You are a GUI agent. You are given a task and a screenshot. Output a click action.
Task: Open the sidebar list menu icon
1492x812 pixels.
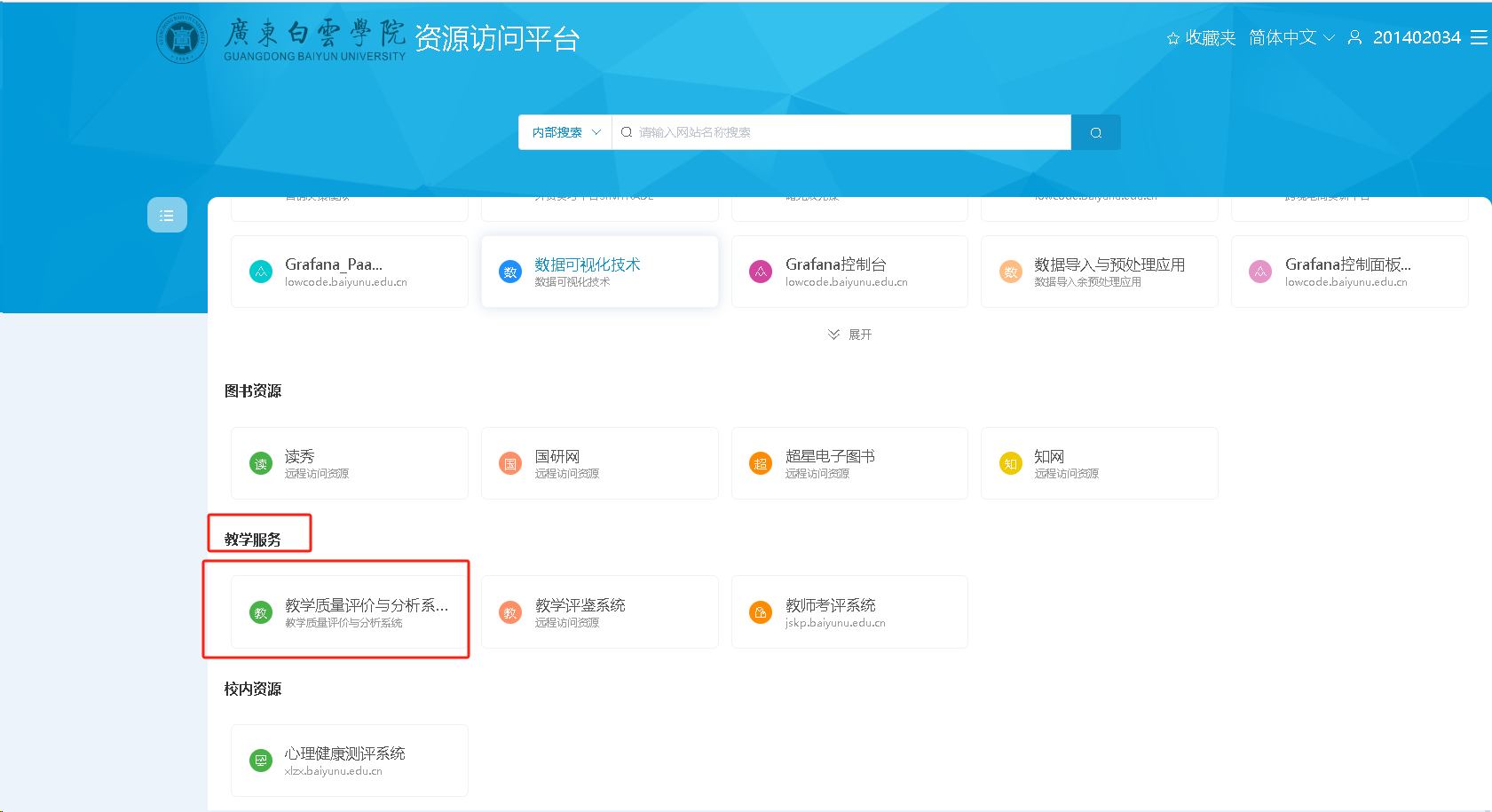(167, 215)
